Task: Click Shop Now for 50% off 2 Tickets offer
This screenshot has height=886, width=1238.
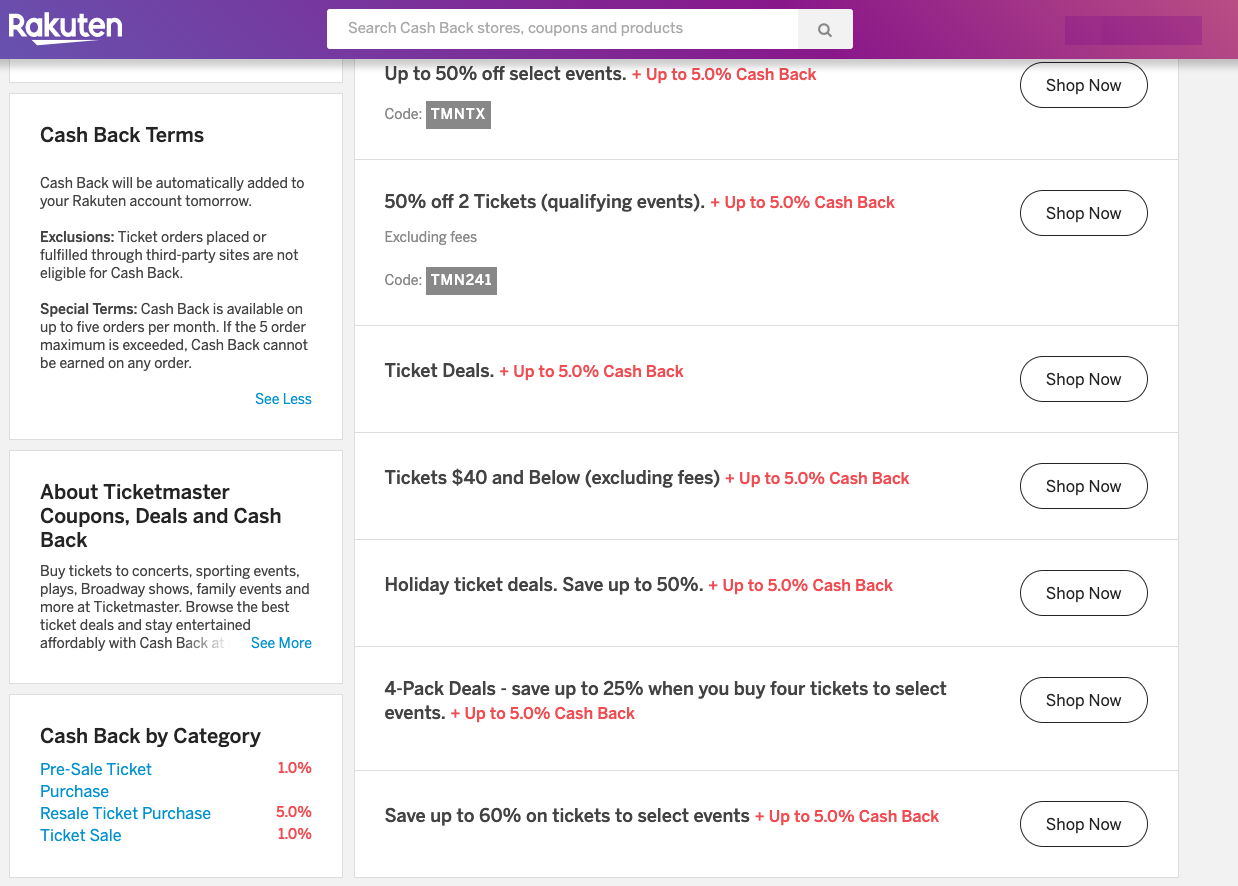Action: pos(1083,213)
